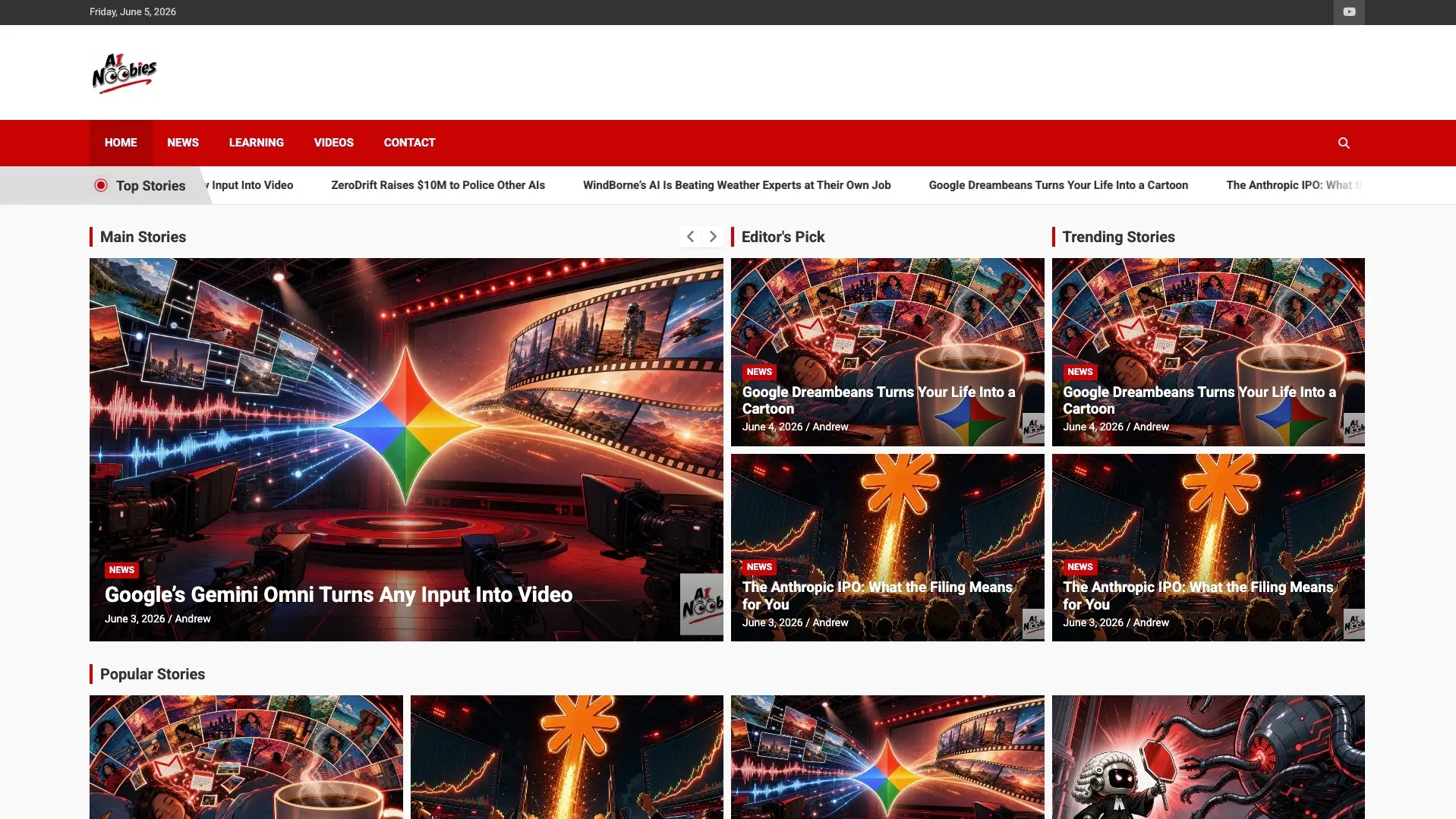Open ticker story about ZeroDrift raising $10M
The image size is (1456, 819).
click(x=438, y=185)
